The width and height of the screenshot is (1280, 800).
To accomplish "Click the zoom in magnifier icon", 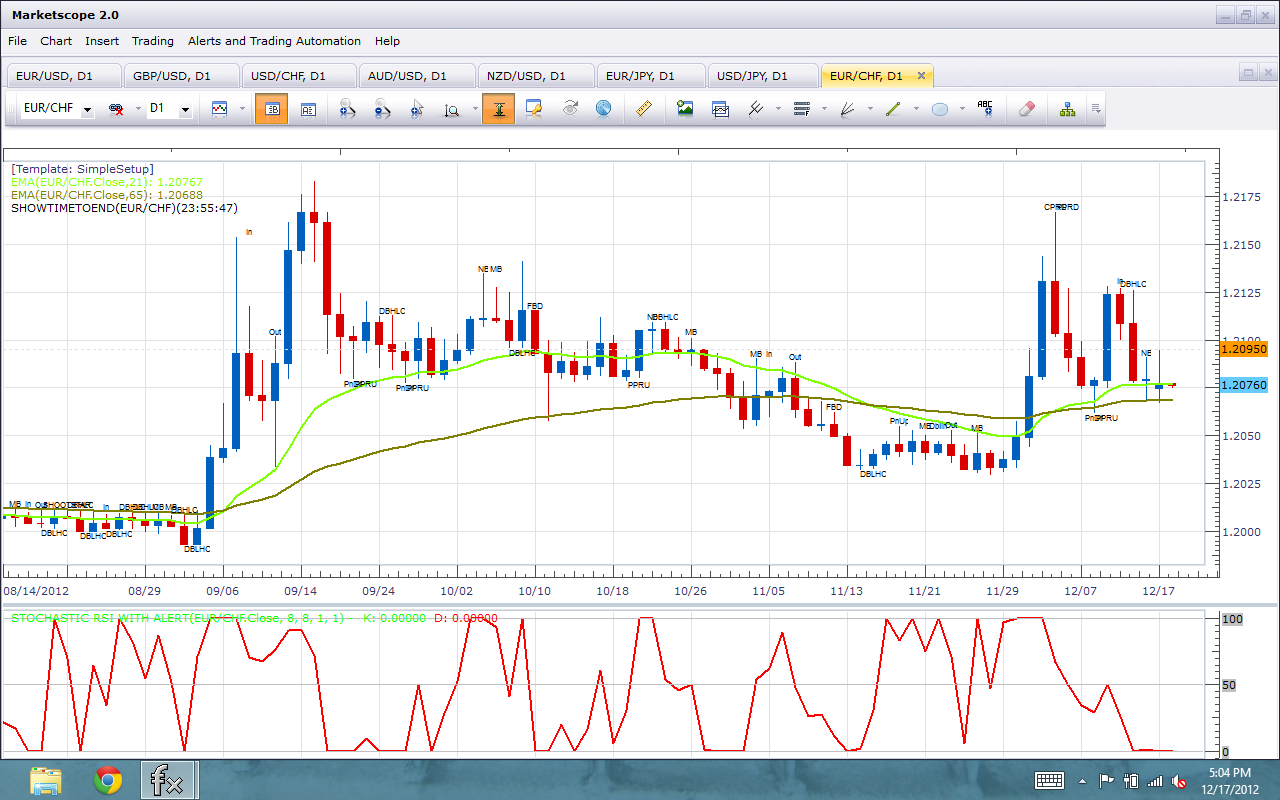I will (347, 109).
